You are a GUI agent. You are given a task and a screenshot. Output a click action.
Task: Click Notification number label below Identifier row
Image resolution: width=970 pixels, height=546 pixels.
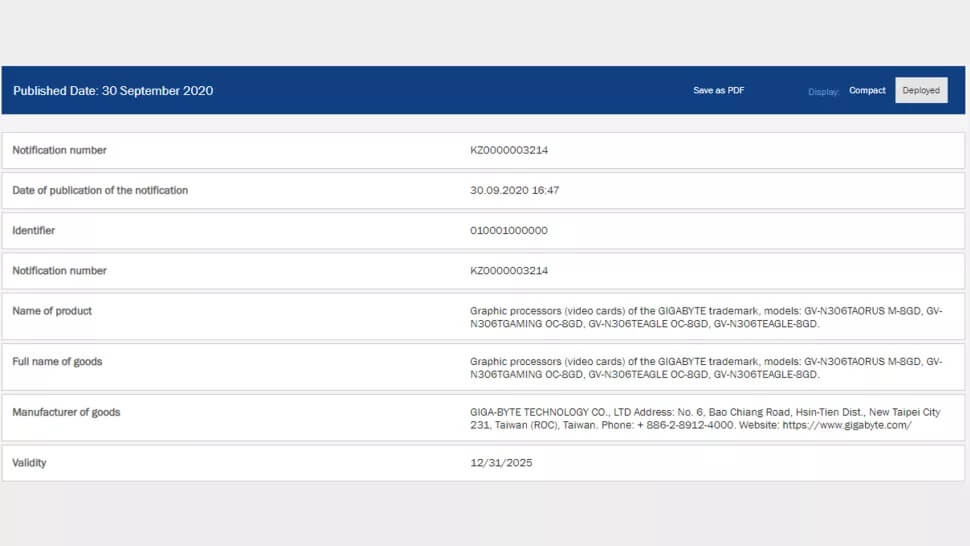59,271
